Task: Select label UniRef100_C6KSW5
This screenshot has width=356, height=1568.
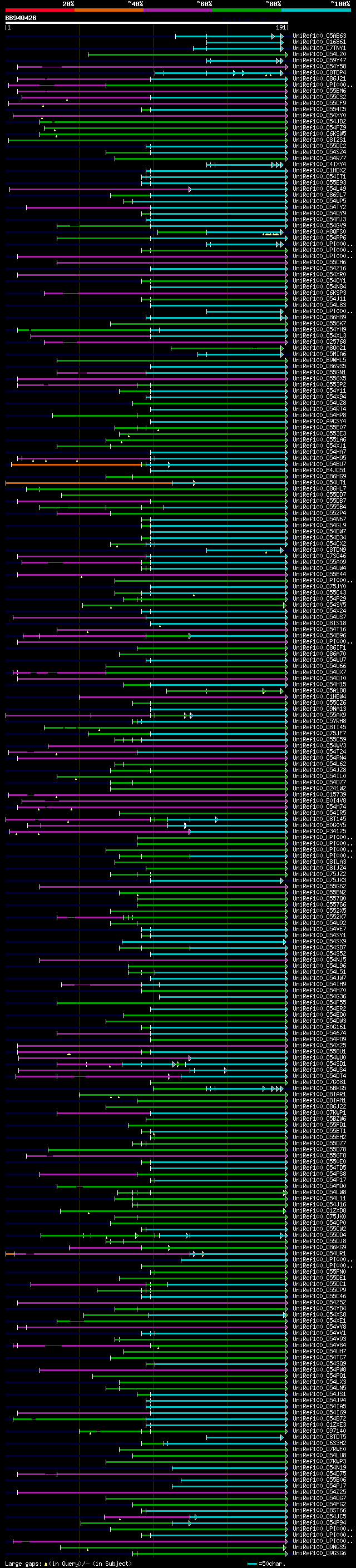Action: (319, 134)
